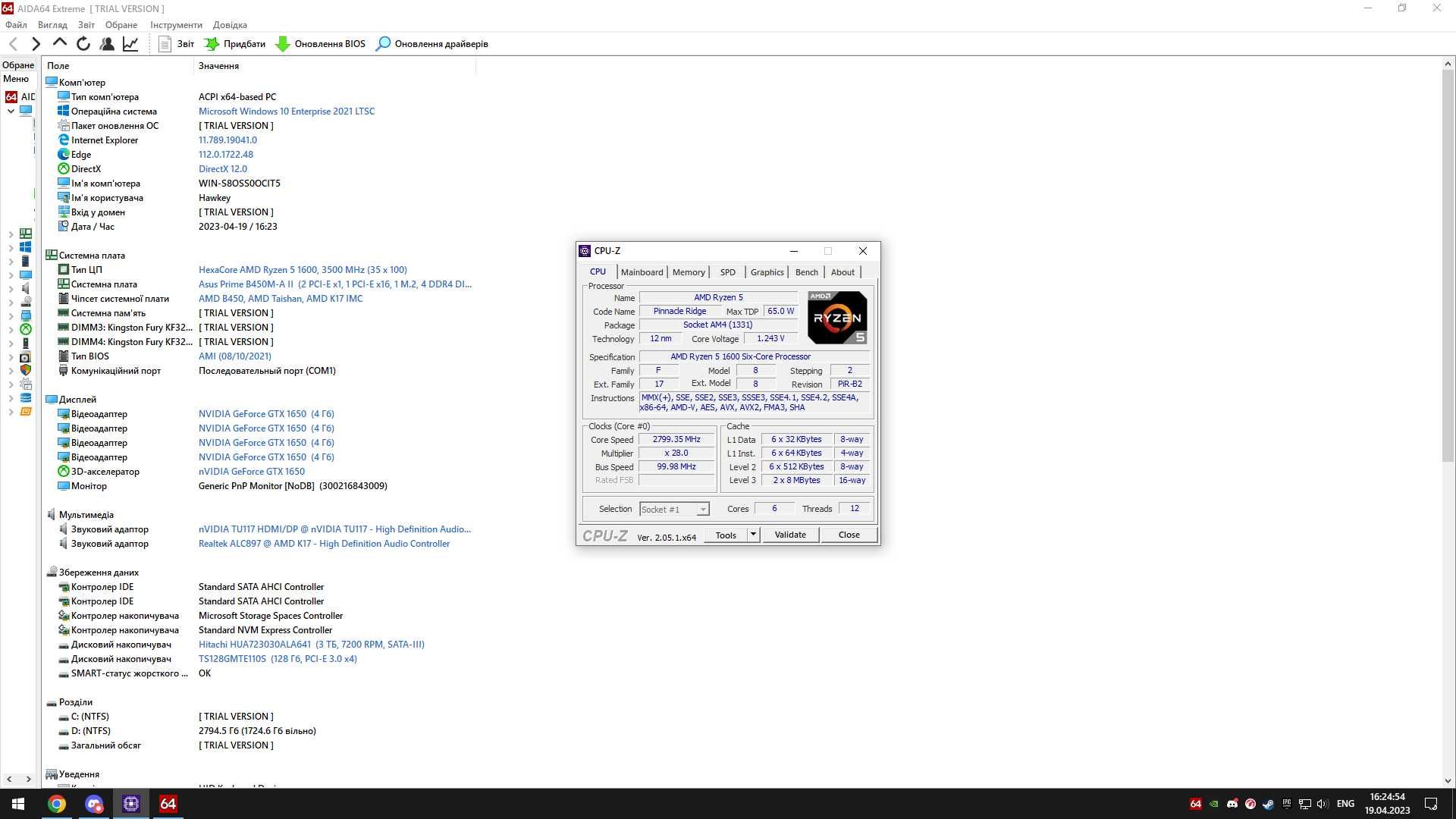1456x819 pixels.
Task: Select the storage drive icon in sidebar tree
Action: pyautogui.click(x=26, y=302)
